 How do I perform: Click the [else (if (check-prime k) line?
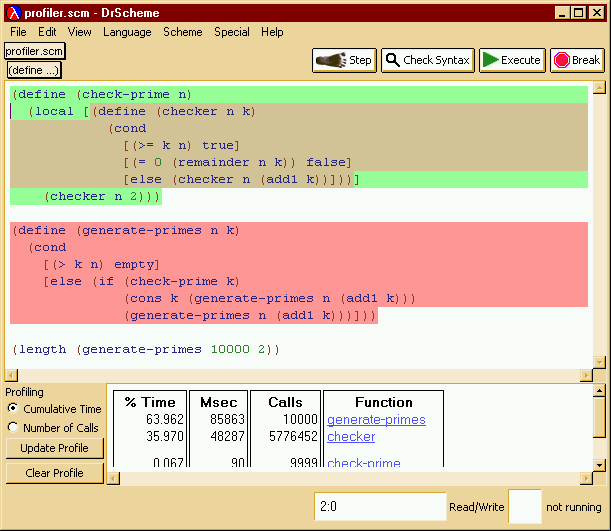pos(141,281)
